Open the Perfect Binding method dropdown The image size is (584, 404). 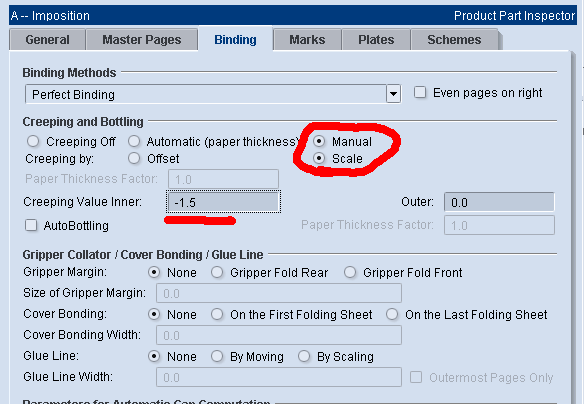tap(213, 94)
